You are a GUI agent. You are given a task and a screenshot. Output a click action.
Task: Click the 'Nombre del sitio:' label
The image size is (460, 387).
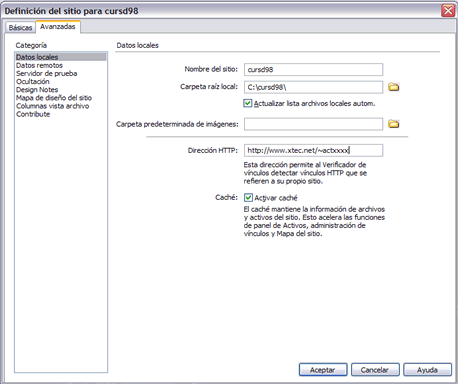click(211, 69)
